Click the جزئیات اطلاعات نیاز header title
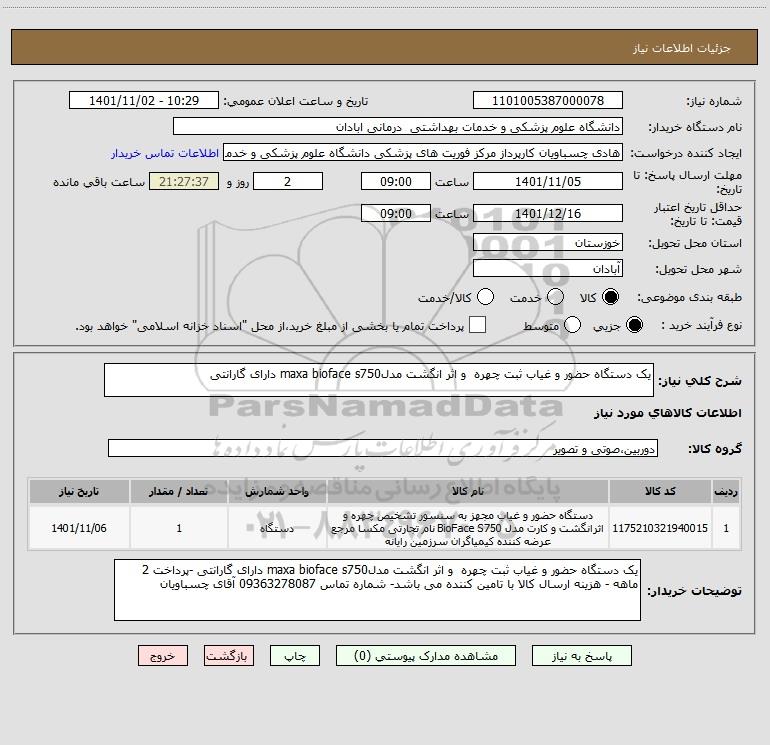Viewport: 770px width, 745px height. 681,48
